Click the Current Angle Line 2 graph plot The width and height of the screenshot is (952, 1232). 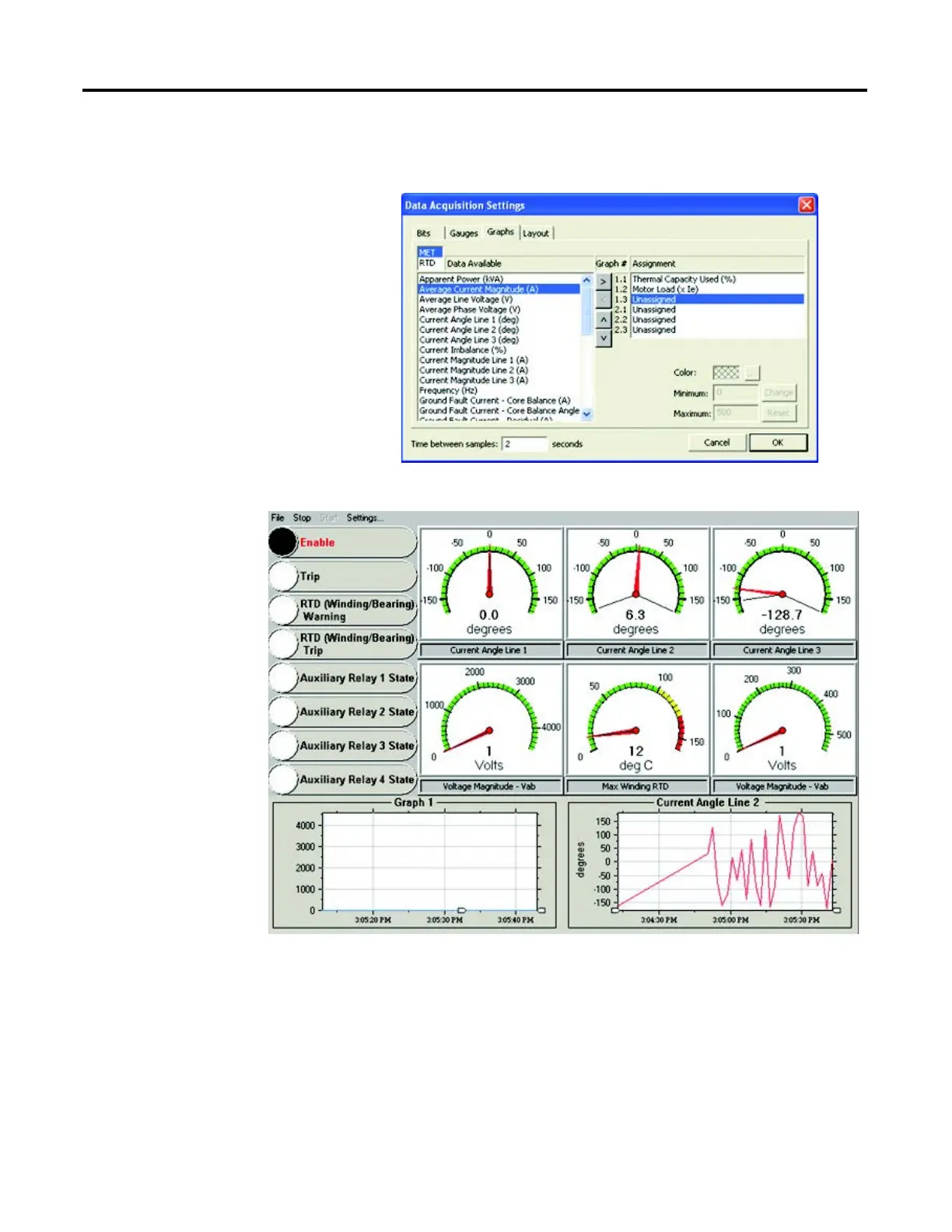coord(725,862)
